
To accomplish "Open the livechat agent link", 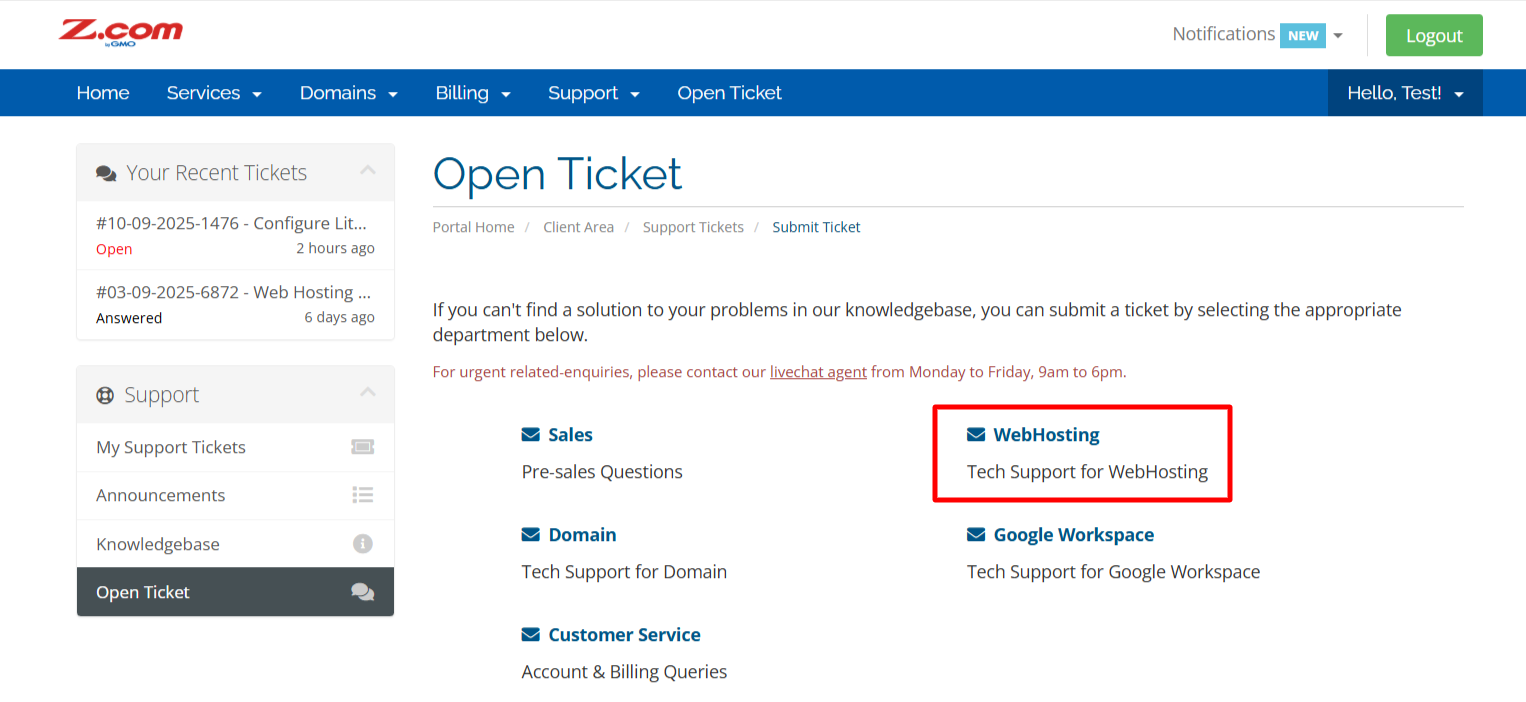I will [818, 372].
